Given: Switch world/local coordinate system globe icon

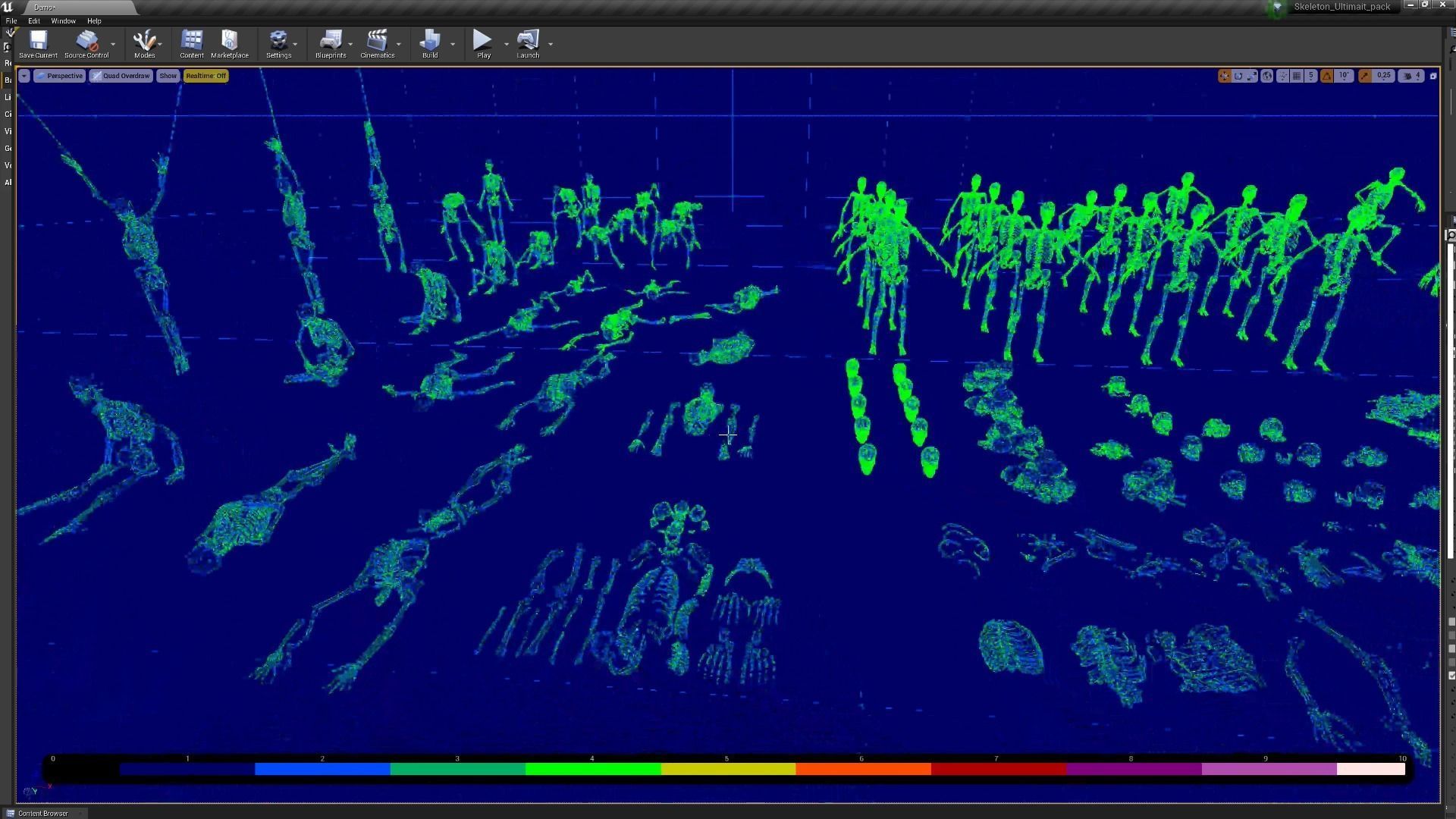Looking at the screenshot, I should point(1266,76).
